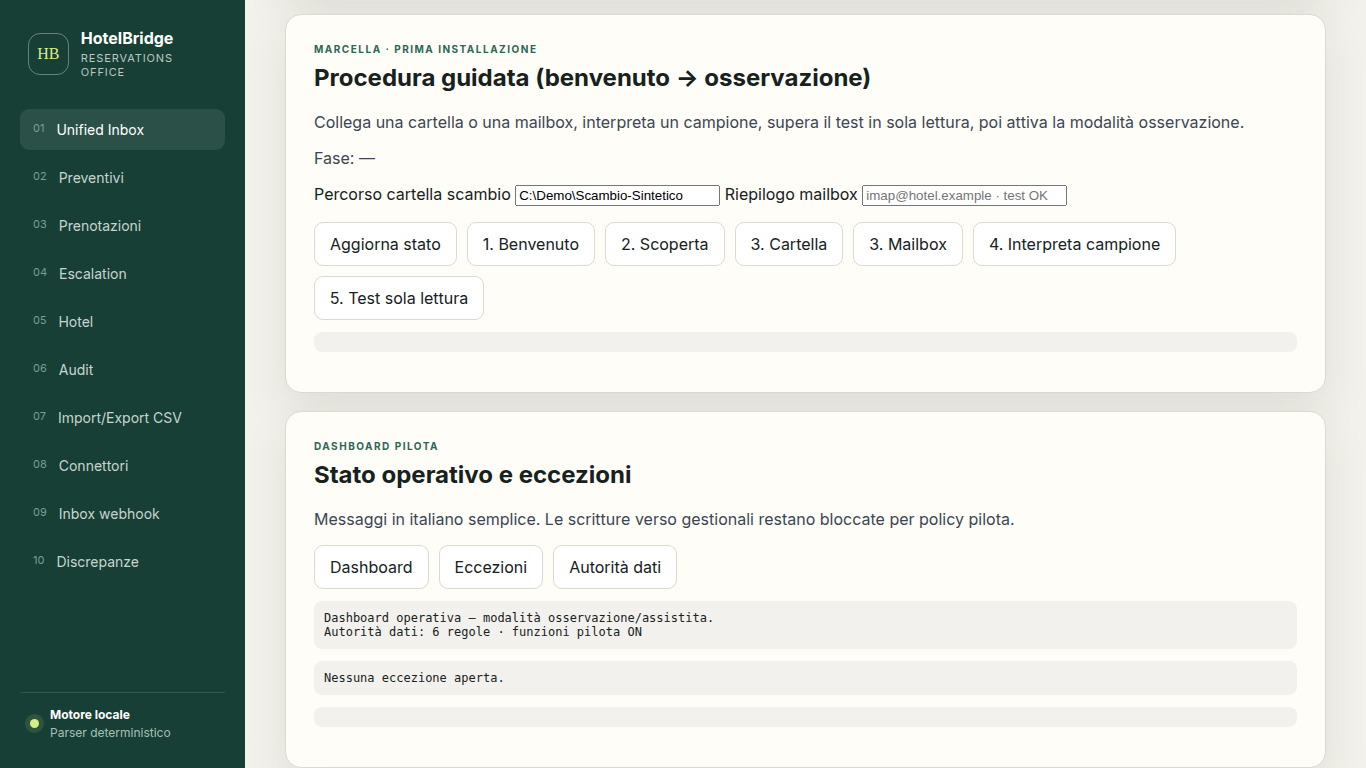Focus the Percorso cartella scambio field
Image resolution: width=1366 pixels, height=768 pixels.
[x=617, y=195]
